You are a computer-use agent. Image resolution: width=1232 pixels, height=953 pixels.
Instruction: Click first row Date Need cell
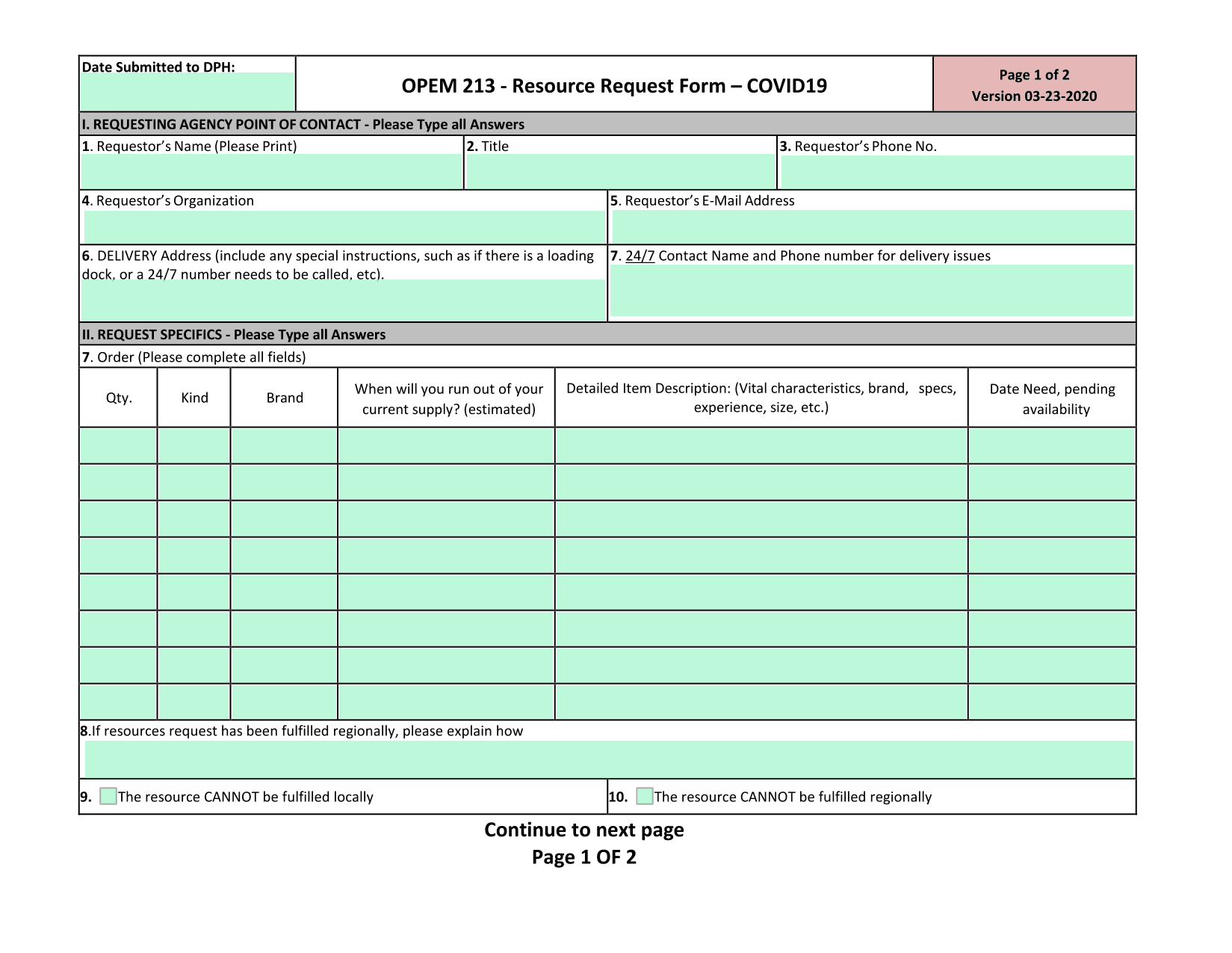click(1052, 445)
